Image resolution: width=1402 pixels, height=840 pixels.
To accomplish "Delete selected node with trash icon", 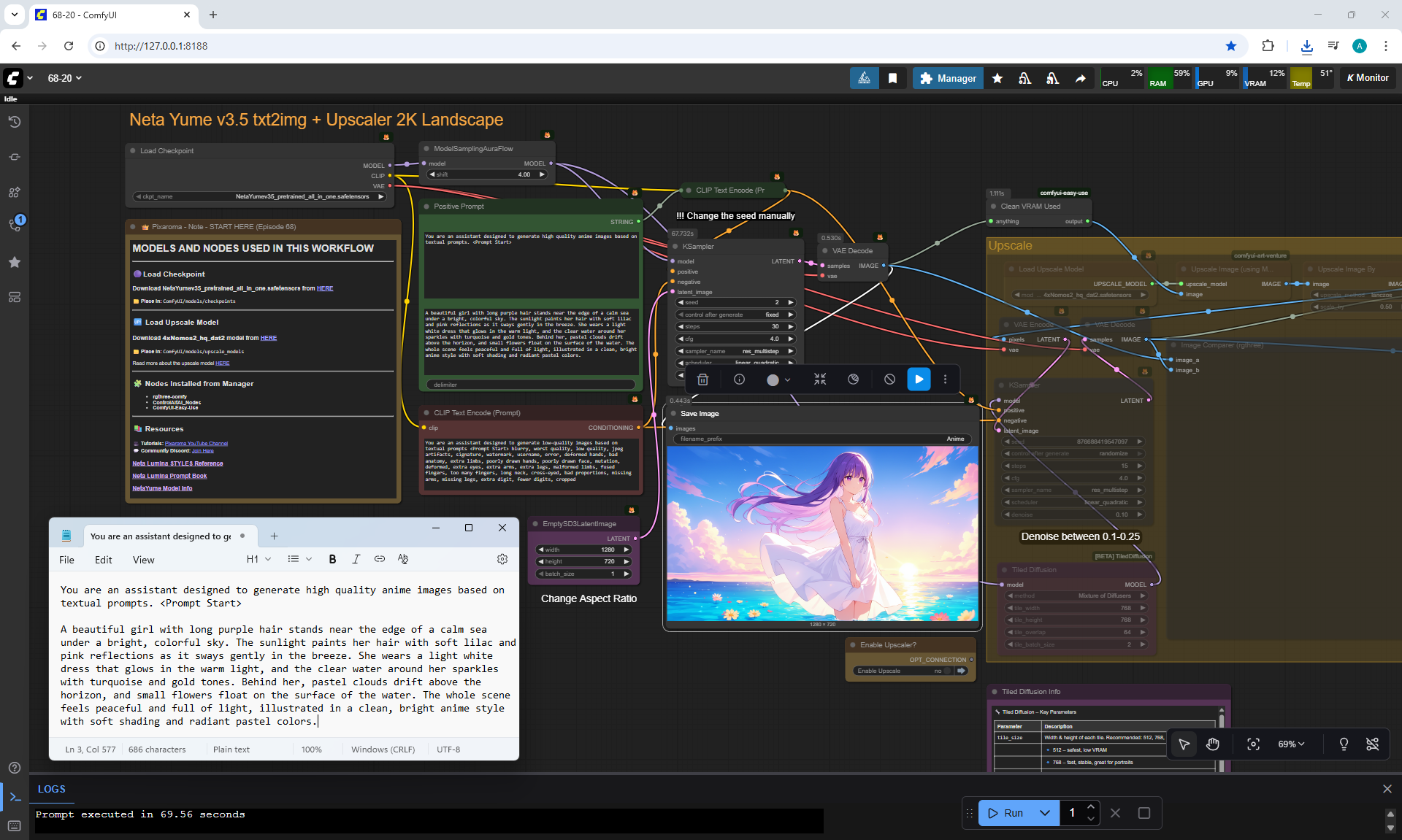I will point(702,379).
